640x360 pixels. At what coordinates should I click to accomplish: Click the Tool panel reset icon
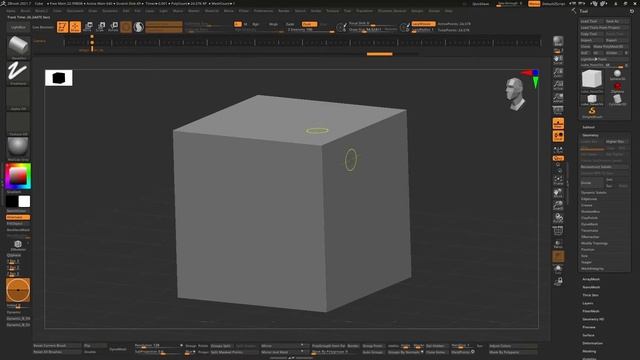pos(632,11)
